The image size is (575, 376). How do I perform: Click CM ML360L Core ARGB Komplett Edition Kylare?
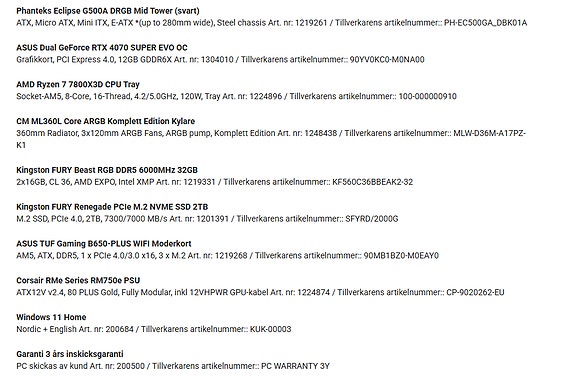click(x=106, y=121)
